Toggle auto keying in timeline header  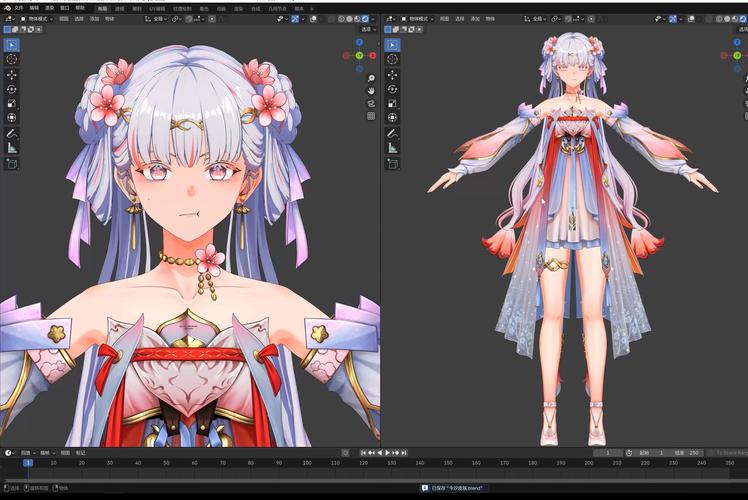(345, 453)
